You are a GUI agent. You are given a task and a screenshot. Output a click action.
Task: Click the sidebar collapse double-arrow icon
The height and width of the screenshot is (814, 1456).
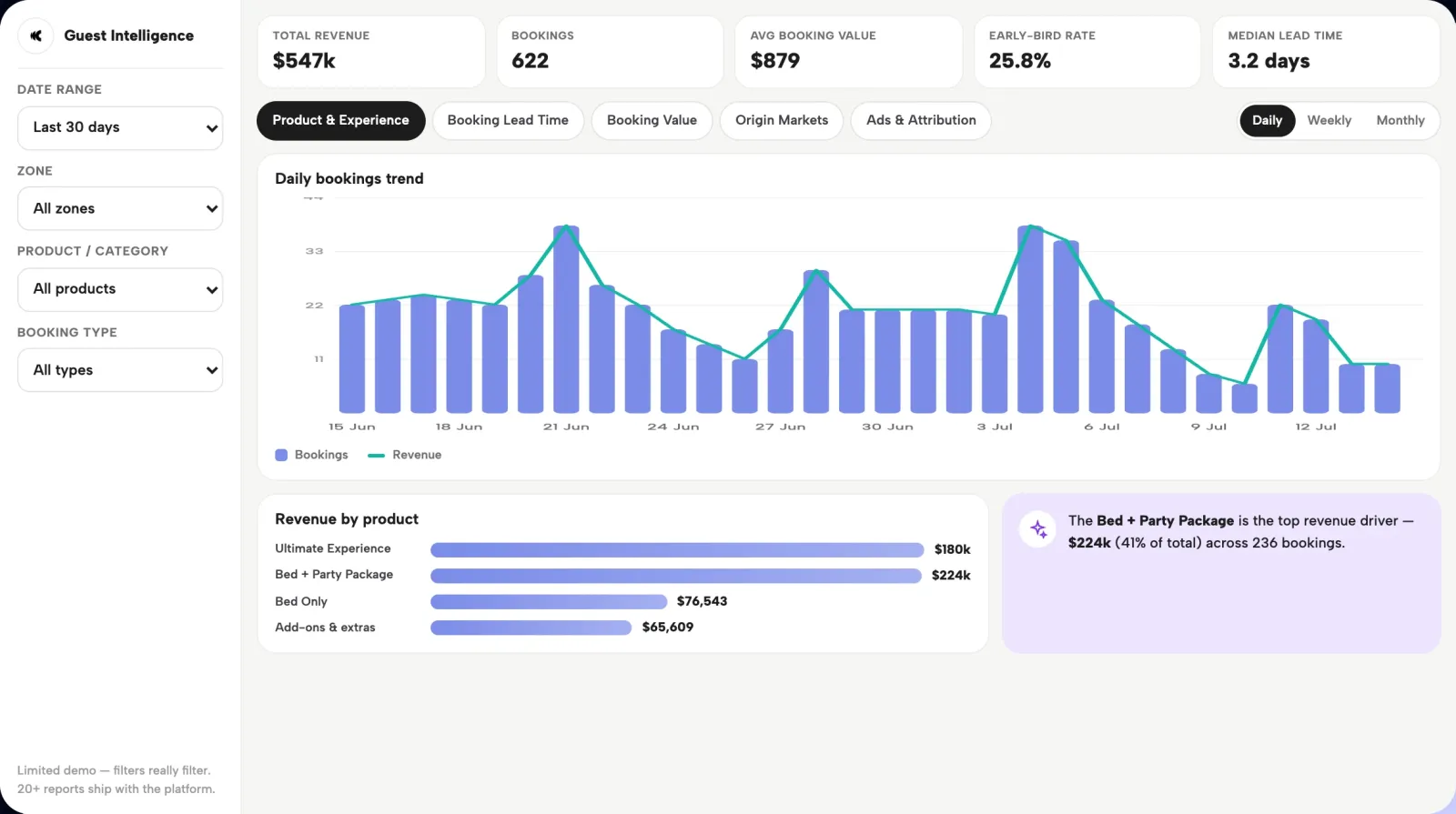pyautogui.click(x=35, y=35)
